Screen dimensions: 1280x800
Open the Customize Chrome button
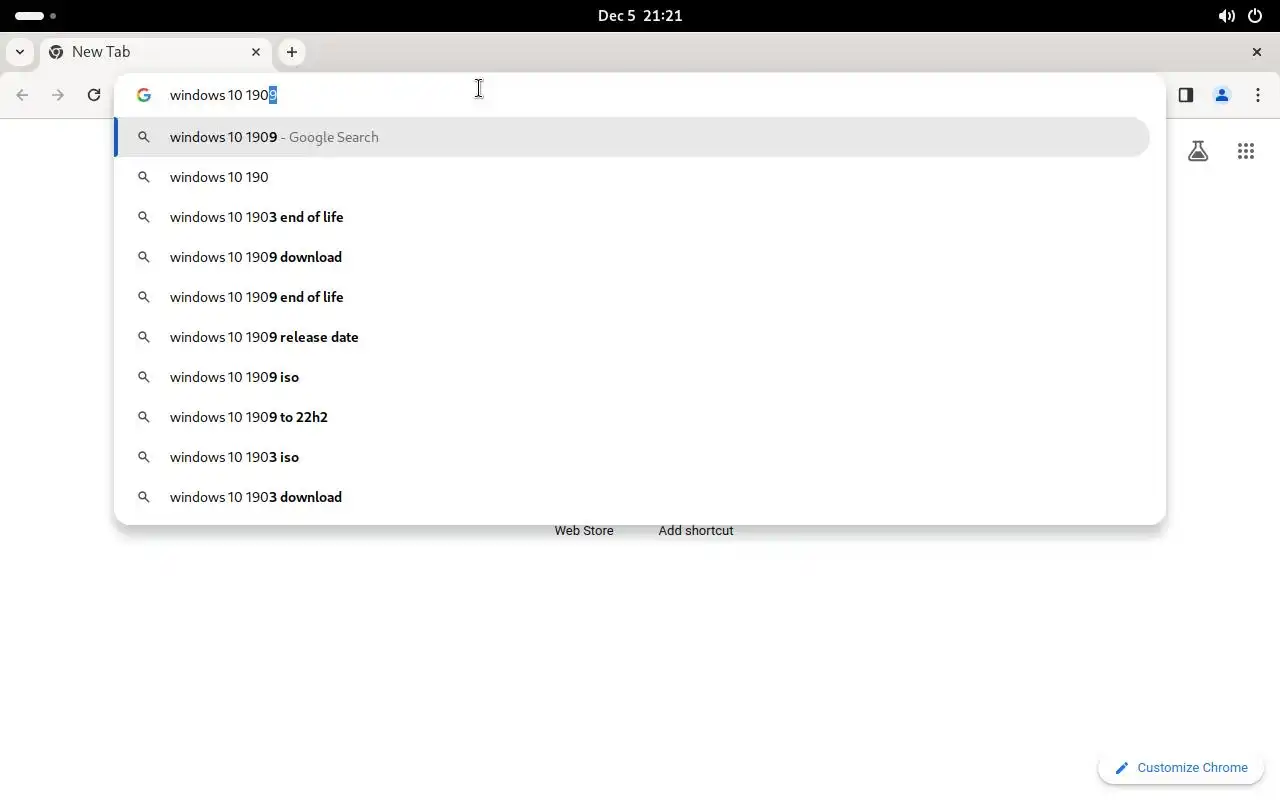(x=1181, y=768)
